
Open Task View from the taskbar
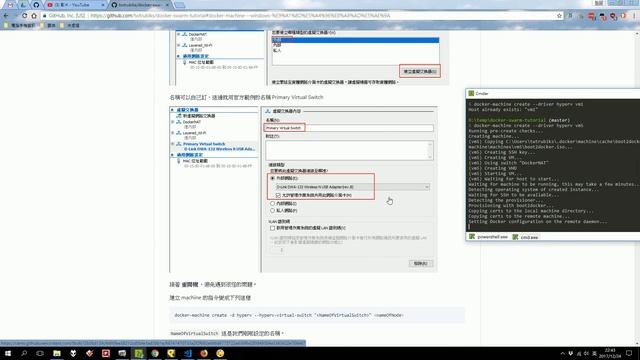[40, 353]
